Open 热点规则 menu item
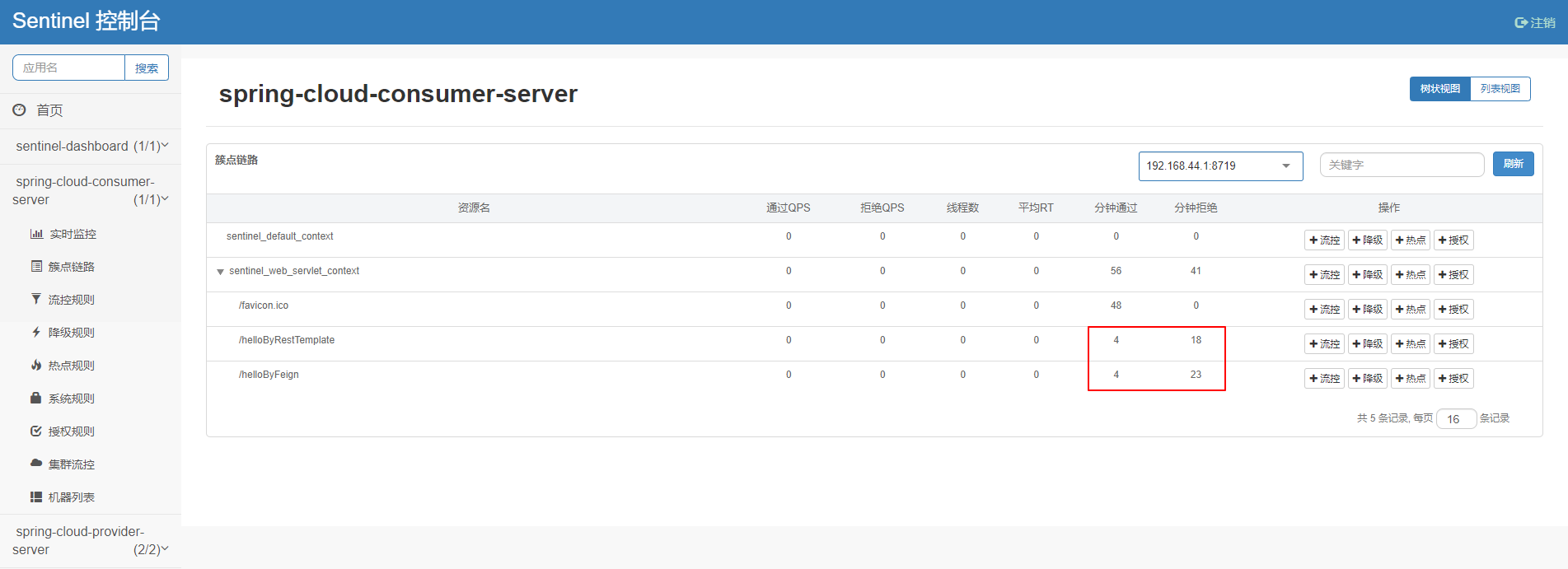 [91, 366]
